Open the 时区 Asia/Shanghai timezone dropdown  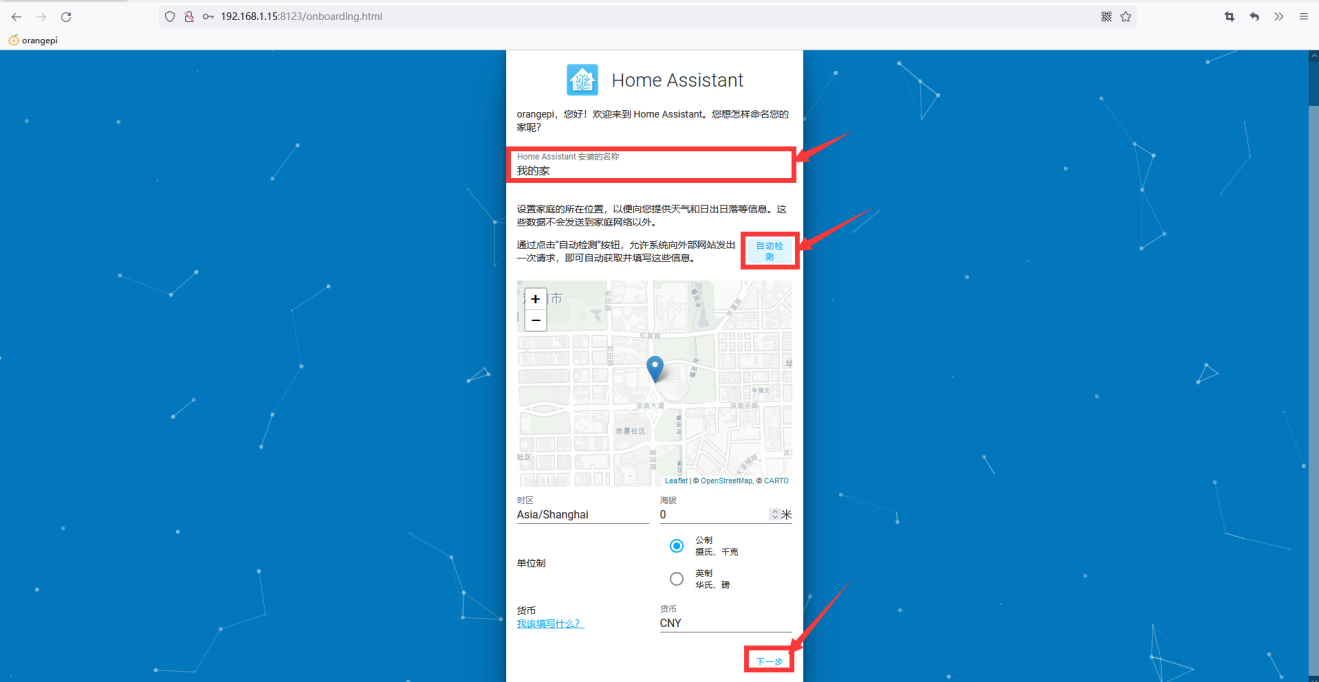click(x=582, y=515)
